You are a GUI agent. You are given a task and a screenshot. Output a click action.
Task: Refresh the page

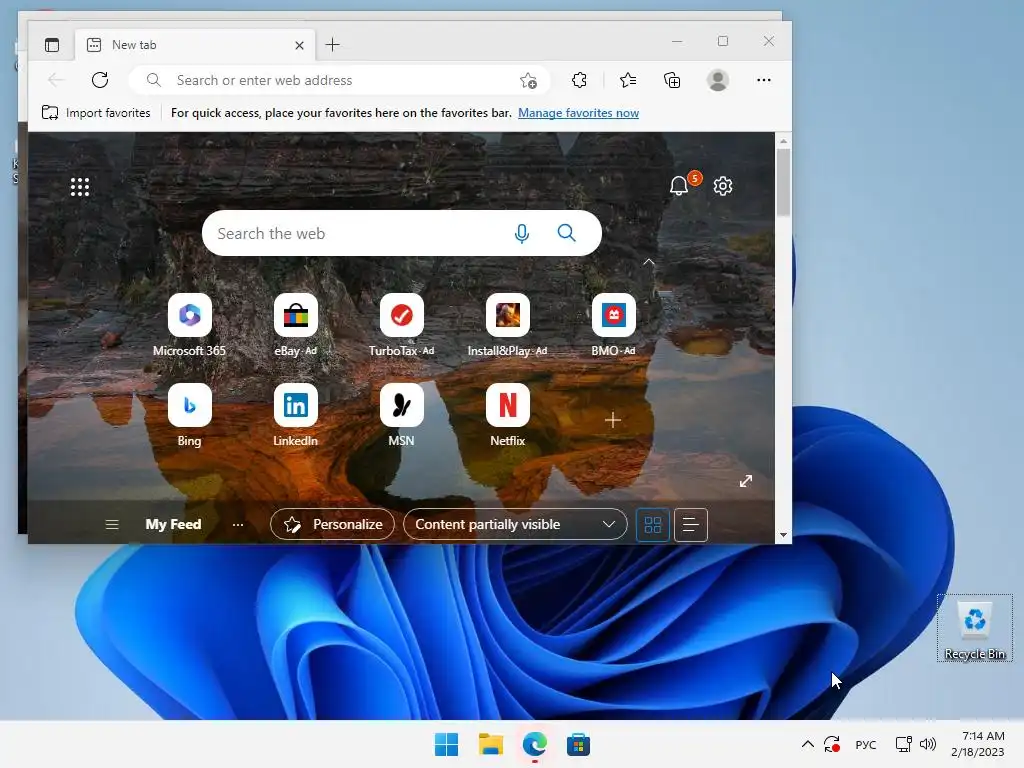(100, 80)
